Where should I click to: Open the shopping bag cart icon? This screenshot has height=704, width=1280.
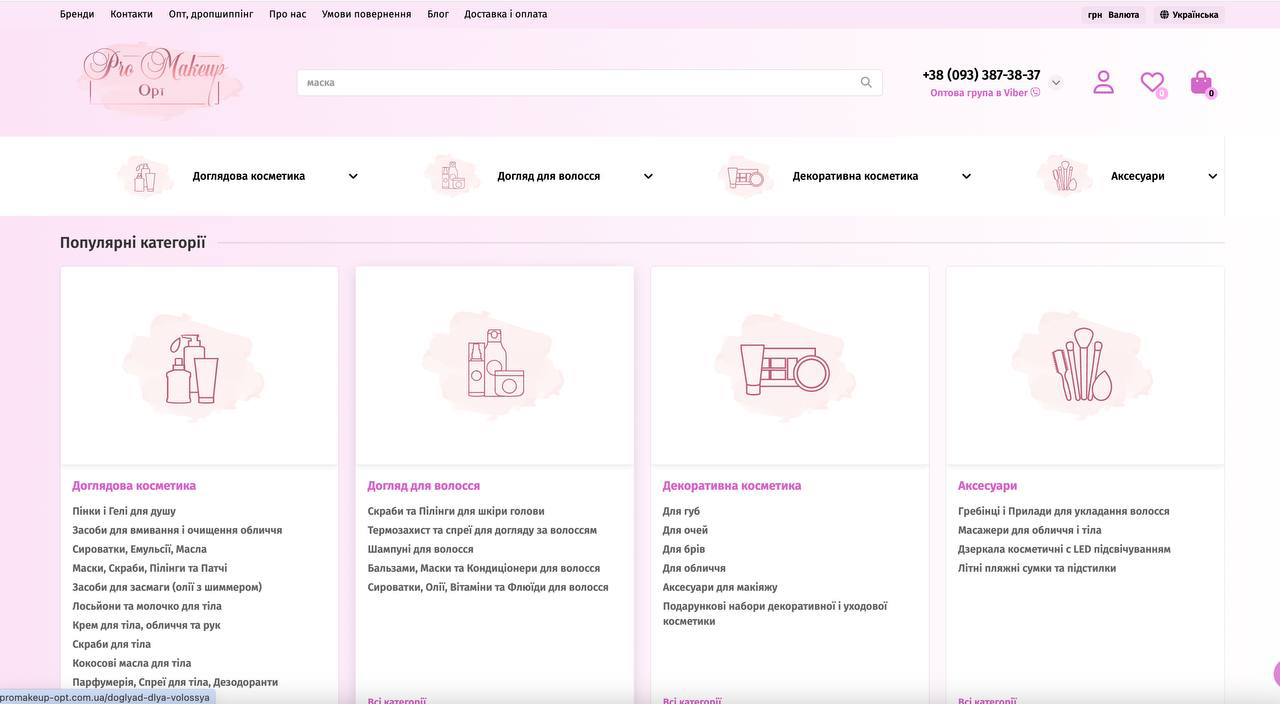point(1201,83)
